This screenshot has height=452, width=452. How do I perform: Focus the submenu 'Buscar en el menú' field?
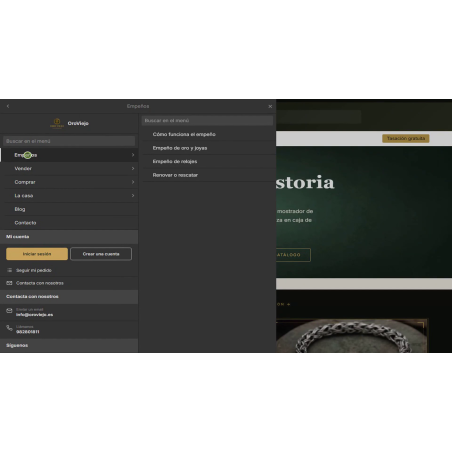pos(207,121)
